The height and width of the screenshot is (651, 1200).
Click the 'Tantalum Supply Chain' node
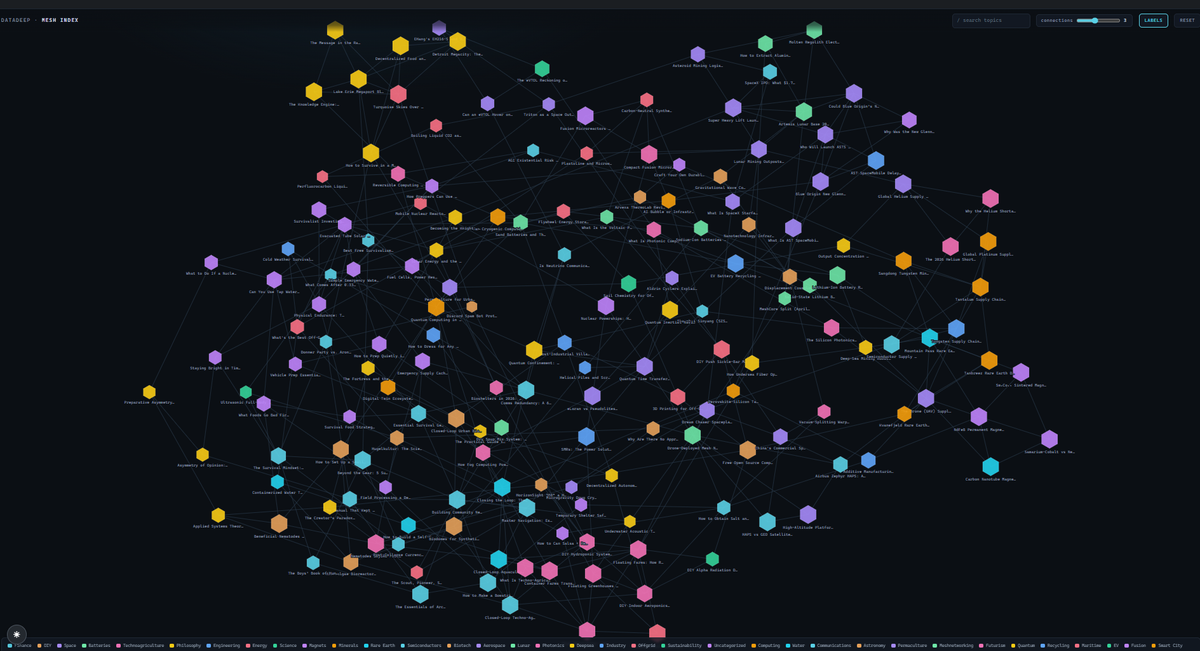pos(980,287)
